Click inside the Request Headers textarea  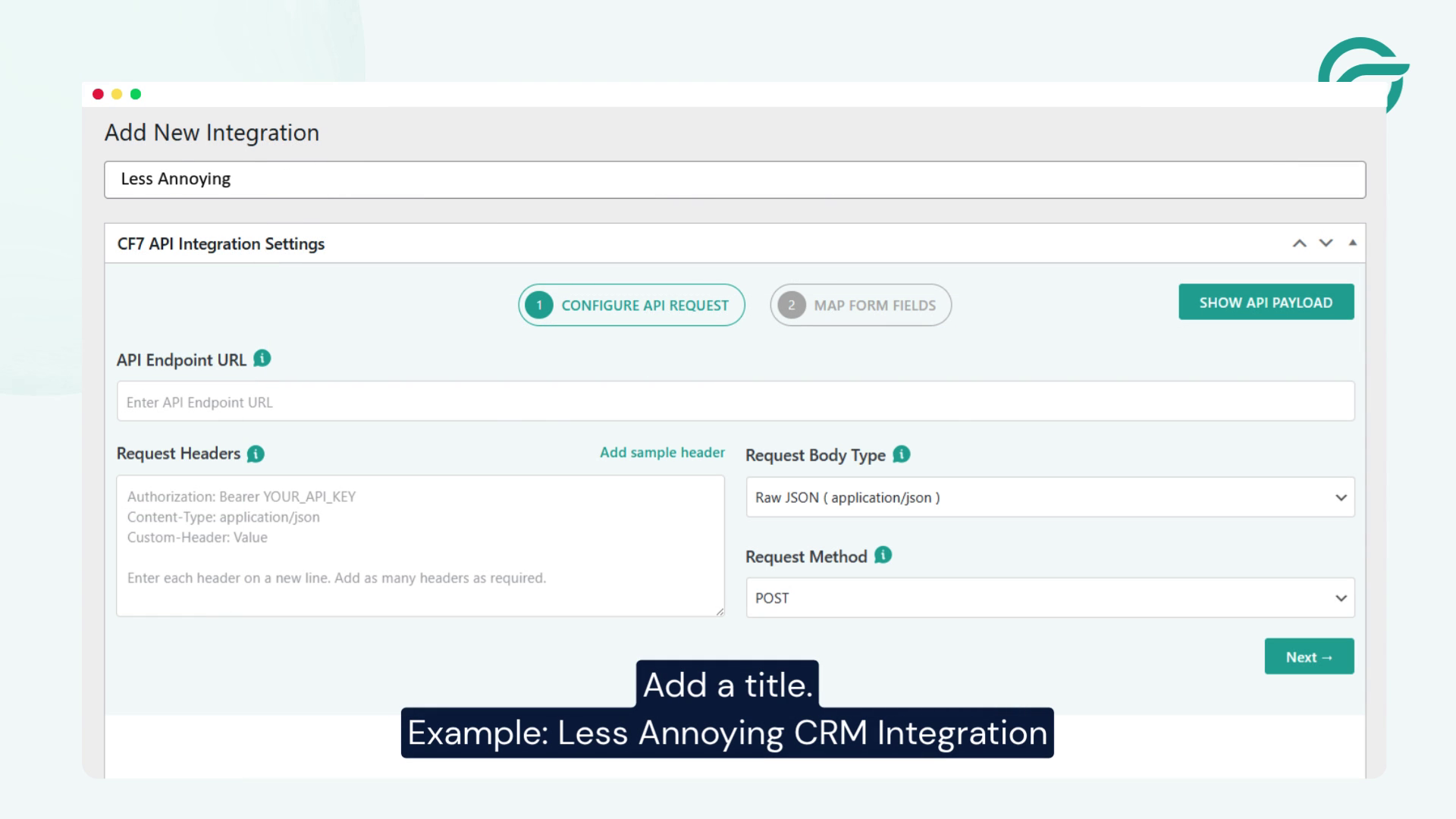[x=420, y=546]
